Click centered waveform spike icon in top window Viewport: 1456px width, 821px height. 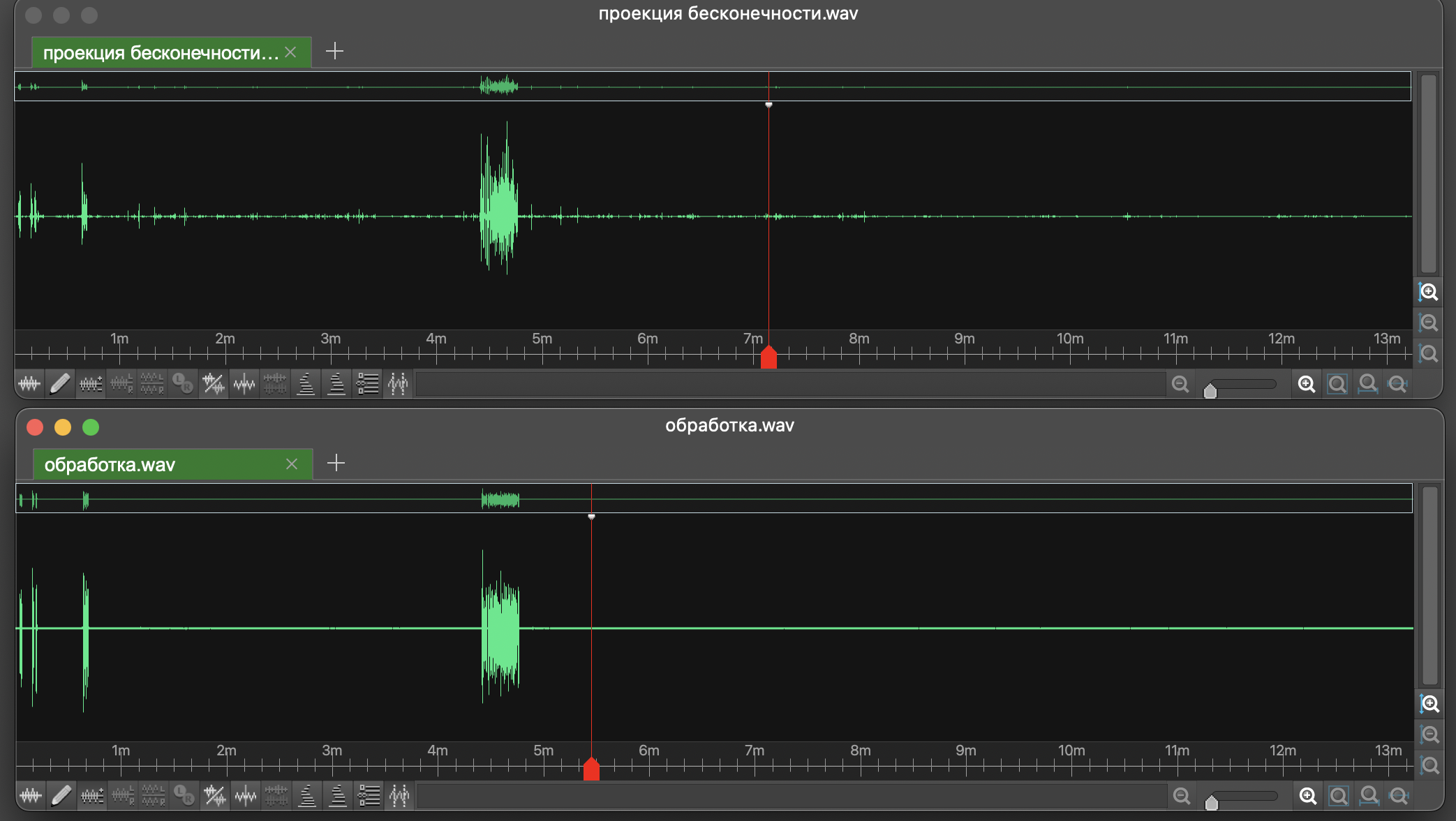coord(244,384)
